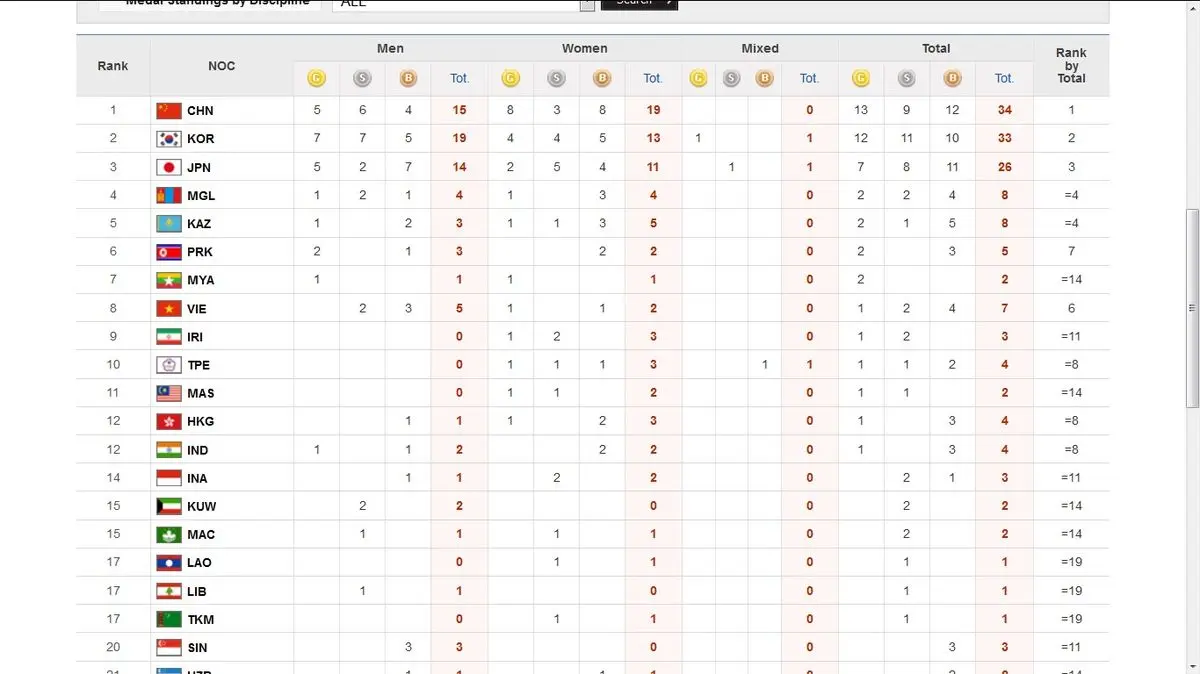Viewport: 1200px width, 674px height.
Task: Click the Tot. header under Men
Action: [459, 78]
